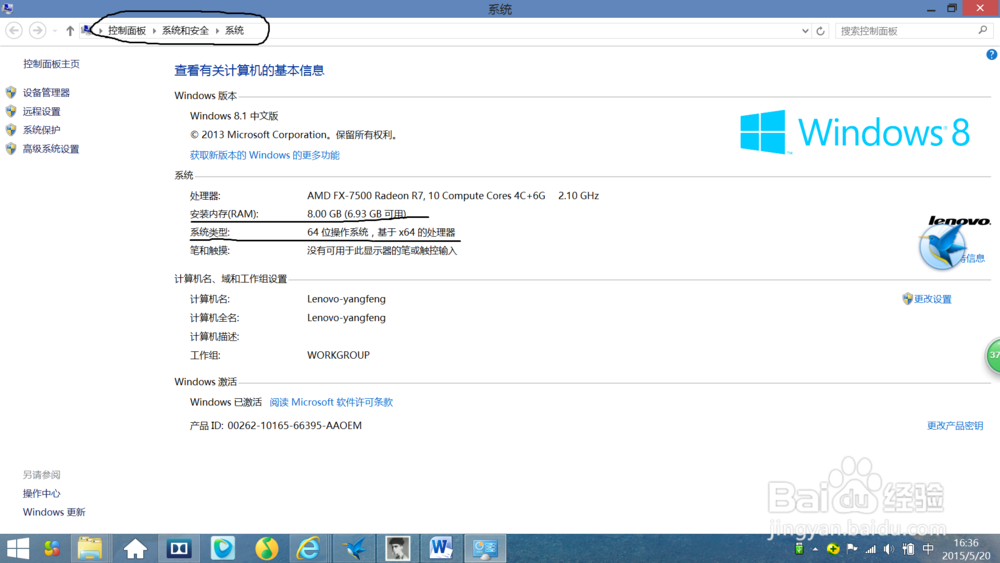Expand the chevron after 系统和安全 breadcrumb

(x=217, y=31)
